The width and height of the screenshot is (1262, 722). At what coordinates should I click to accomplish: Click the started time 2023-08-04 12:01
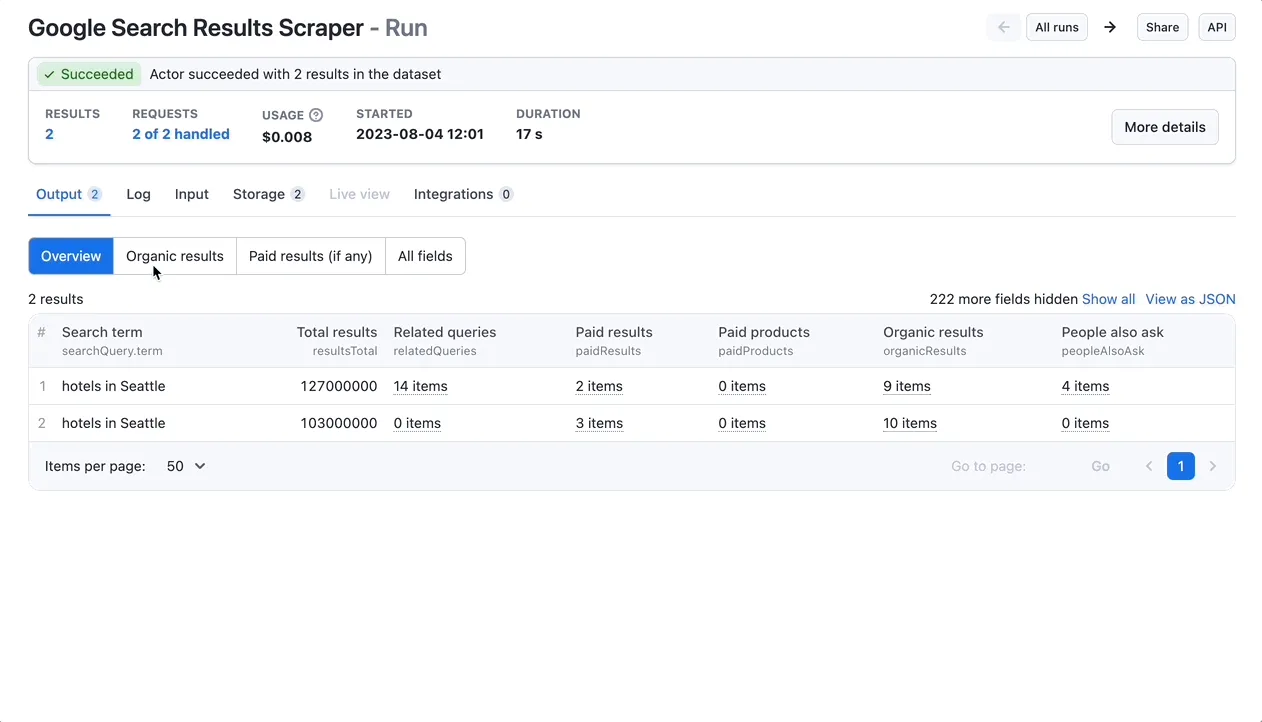(420, 134)
